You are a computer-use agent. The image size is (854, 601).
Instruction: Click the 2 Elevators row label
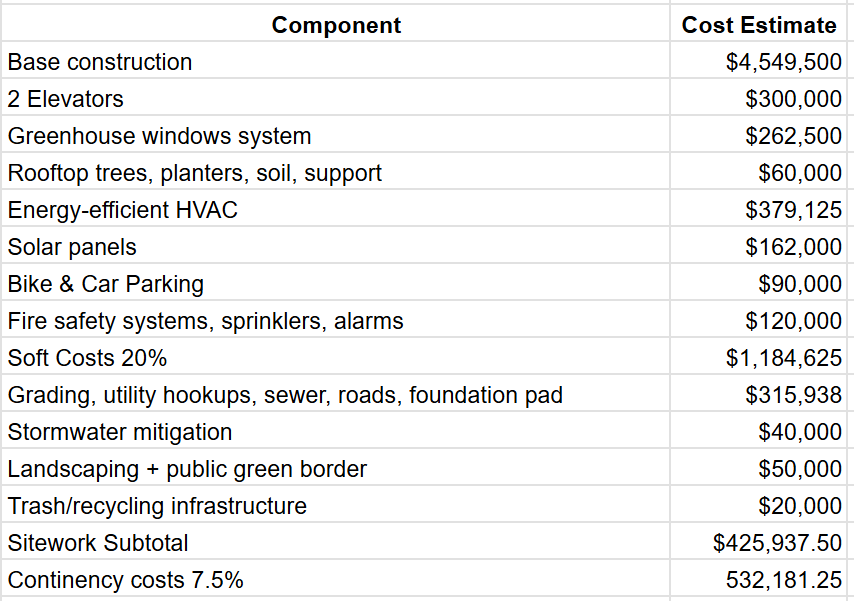coord(336,99)
